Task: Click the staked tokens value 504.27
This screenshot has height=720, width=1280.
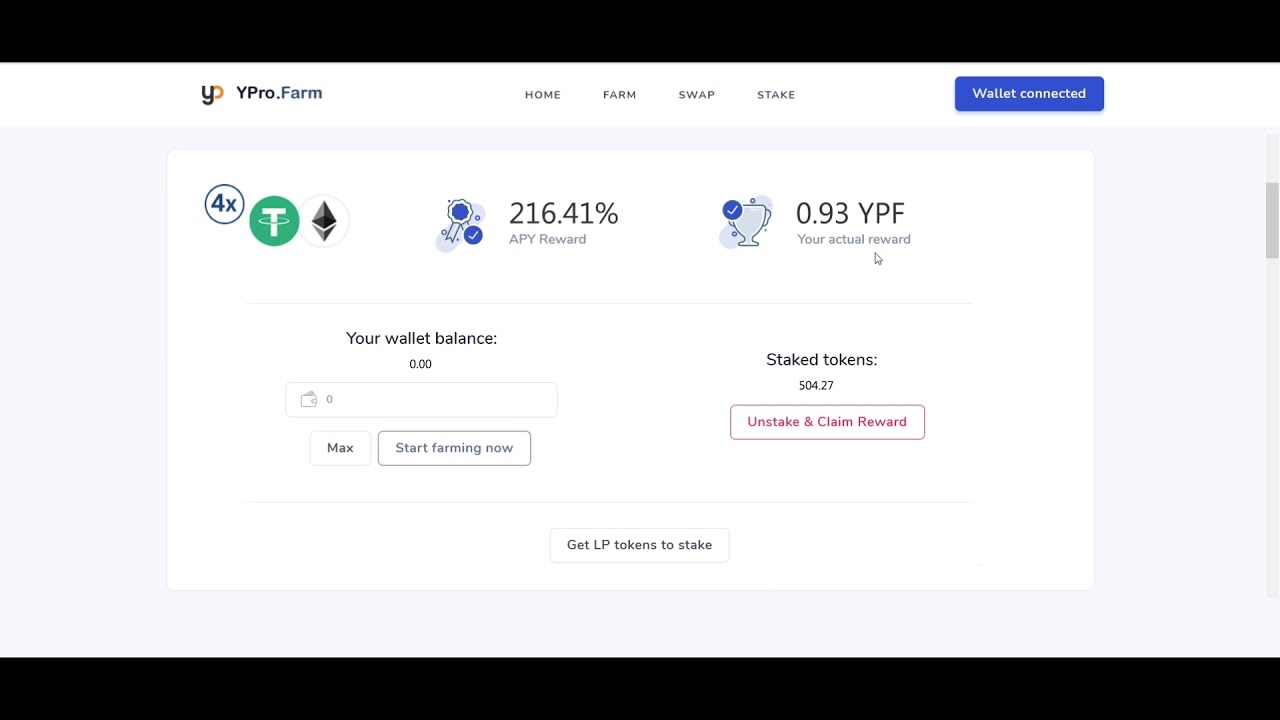Action: point(816,385)
